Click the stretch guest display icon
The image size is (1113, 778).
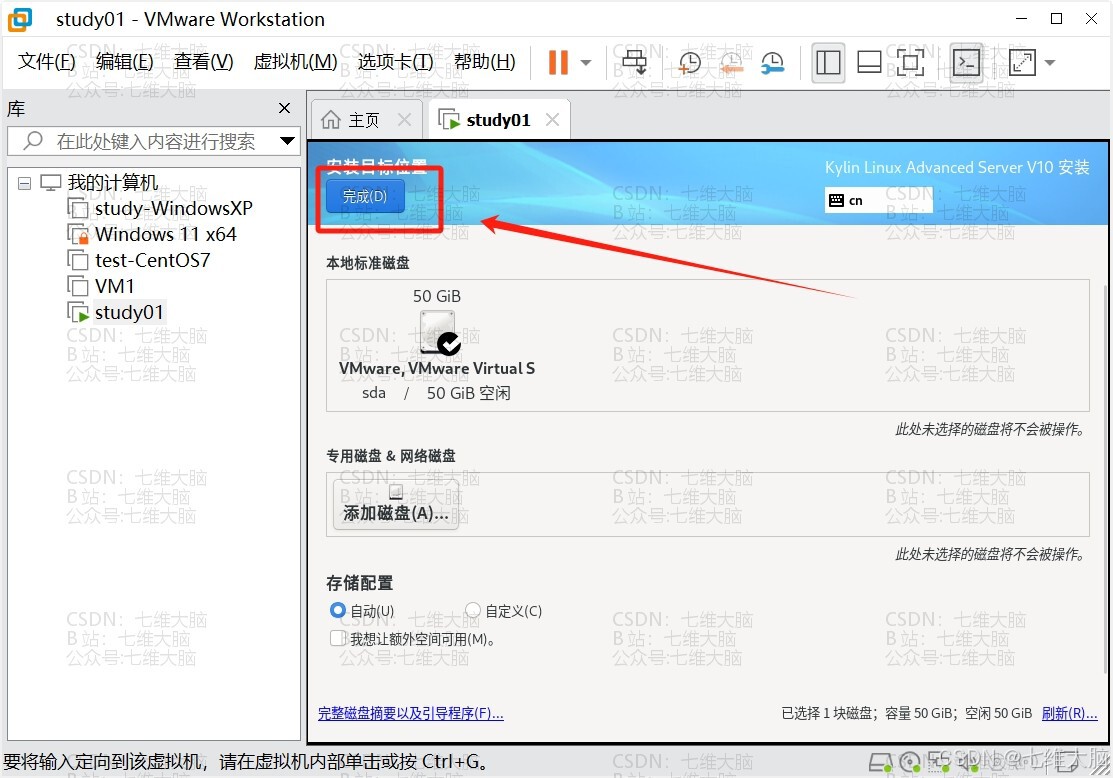(x=1022, y=62)
